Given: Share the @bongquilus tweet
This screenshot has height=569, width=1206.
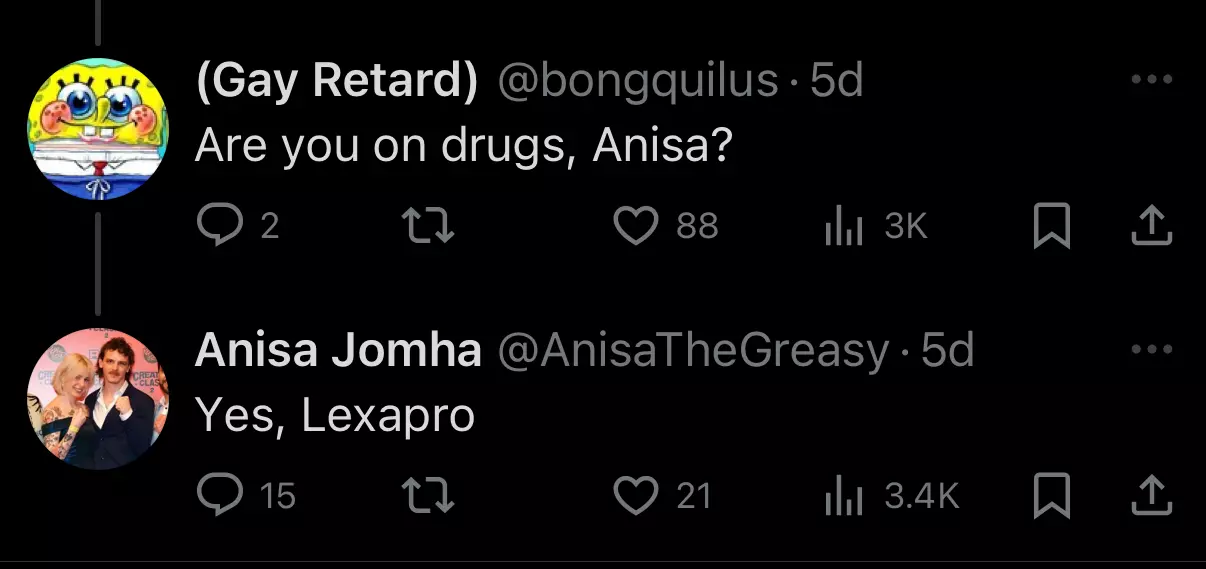Looking at the screenshot, I should [1150, 227].
